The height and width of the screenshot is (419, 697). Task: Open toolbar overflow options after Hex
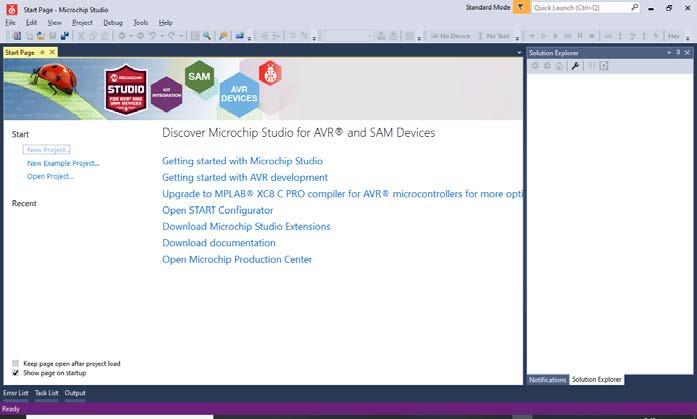[688, 38]
